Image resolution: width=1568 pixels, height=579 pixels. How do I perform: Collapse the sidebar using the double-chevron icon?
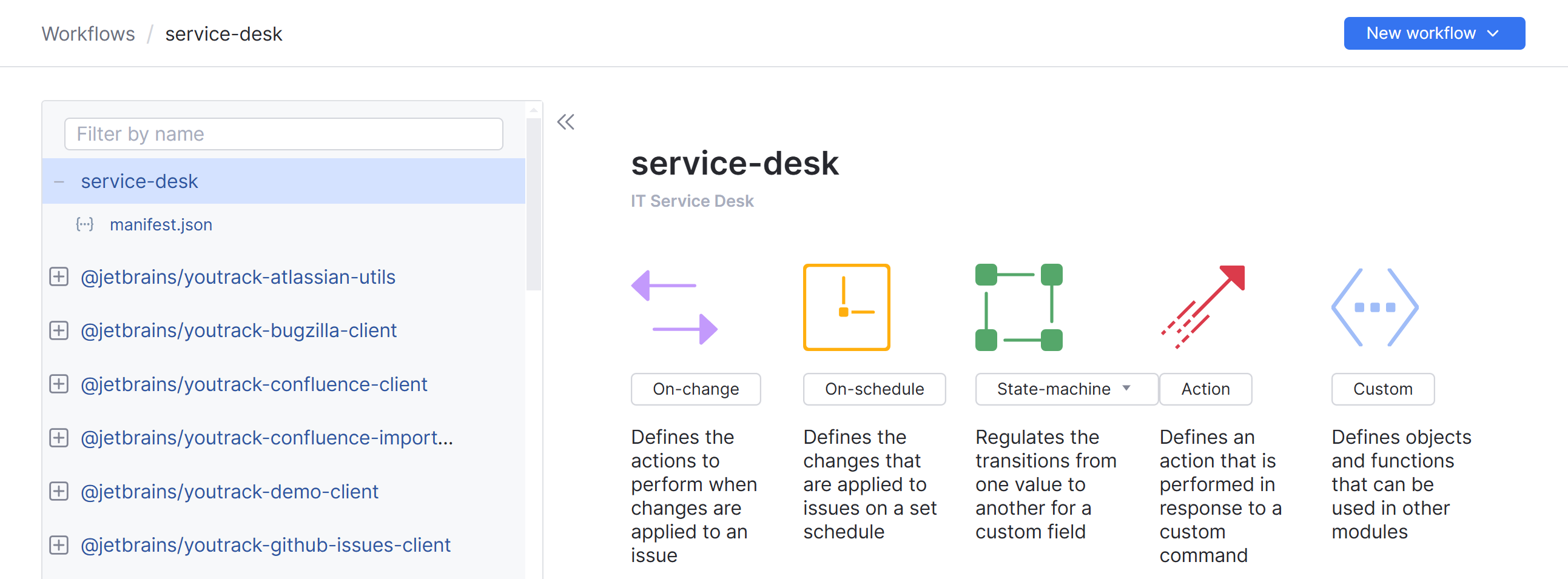point(566,122)
